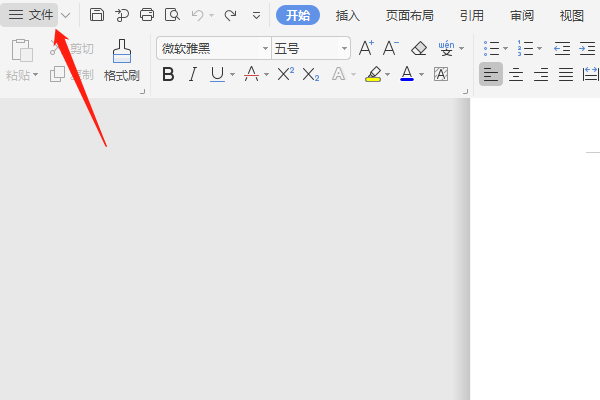Viewport: 600px width, 400px height.
Task: Open the 页面布局 tab
Action: click(x=409, y=16)
